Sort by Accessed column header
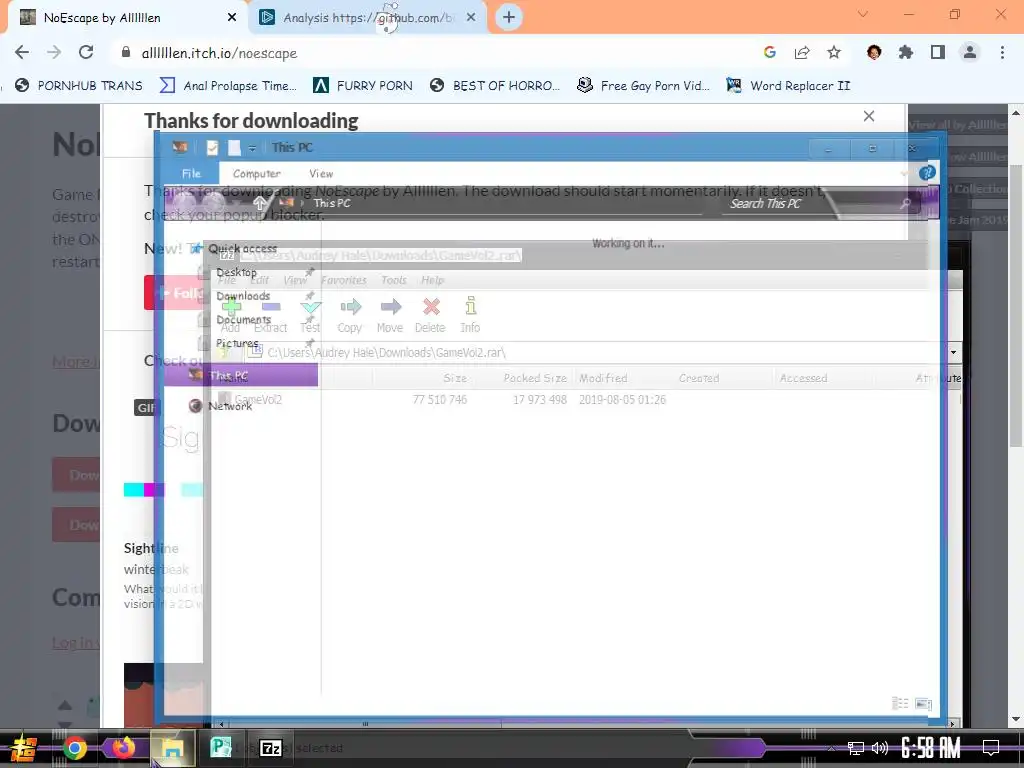 (x=803, y=378)
